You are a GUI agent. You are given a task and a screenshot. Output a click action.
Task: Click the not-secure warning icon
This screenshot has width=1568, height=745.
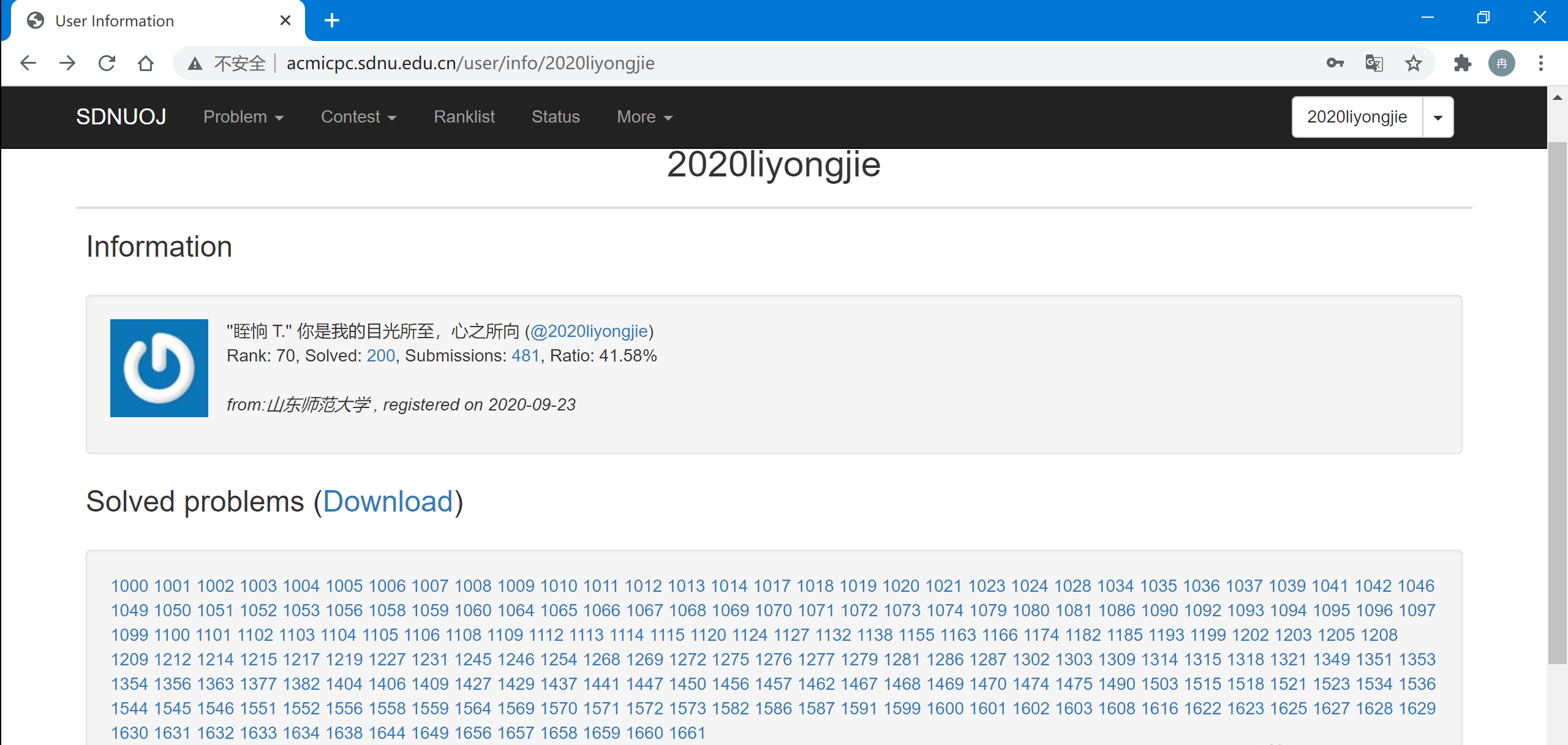coord(195,63)
